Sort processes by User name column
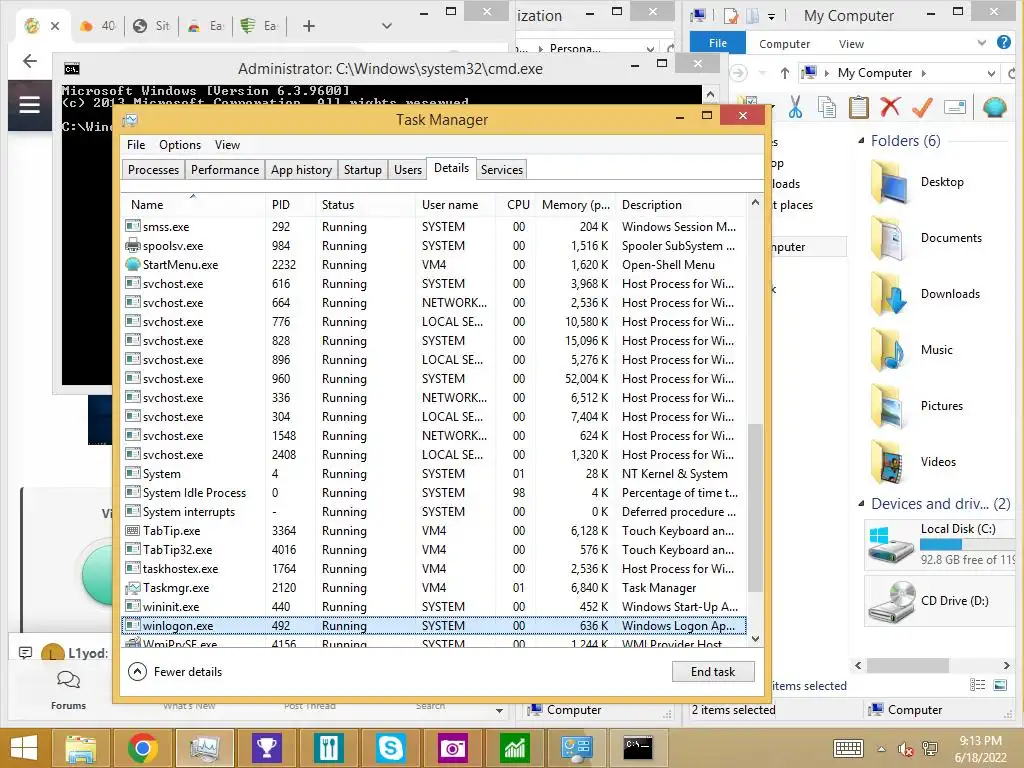This screenshot has width=1024, height=768. point(455,204)
